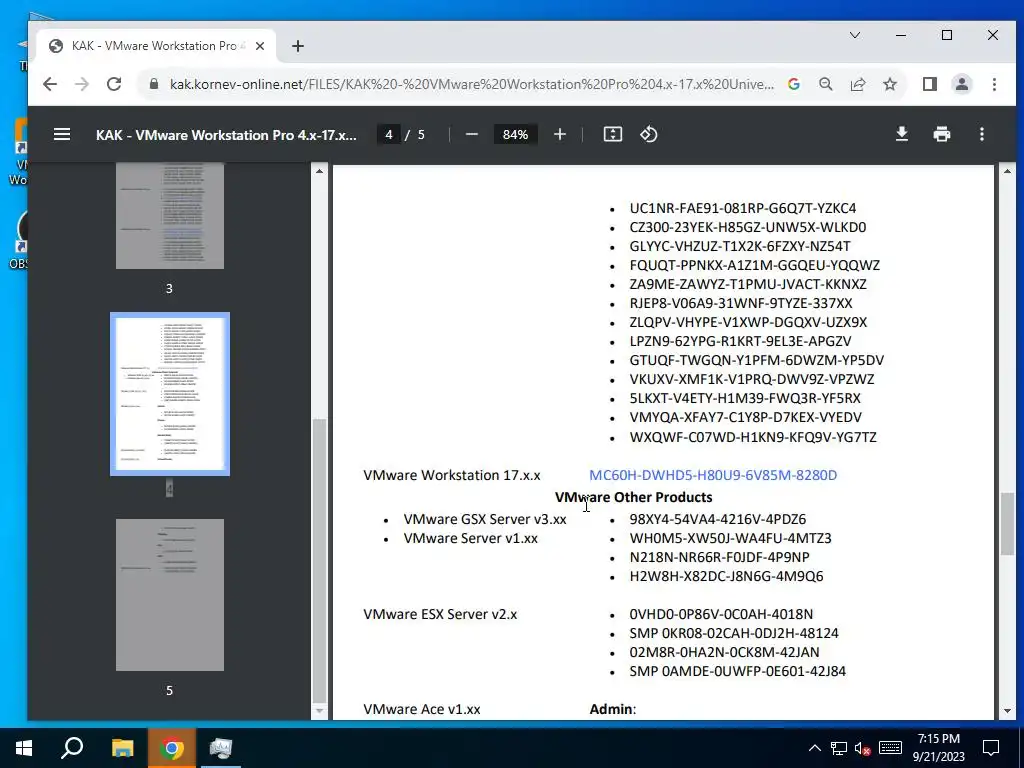The height and width of the screenshot is (768, 1024).
Task: Click the thumbnail panel scrollbar thumb
Action: pos(319,559)
